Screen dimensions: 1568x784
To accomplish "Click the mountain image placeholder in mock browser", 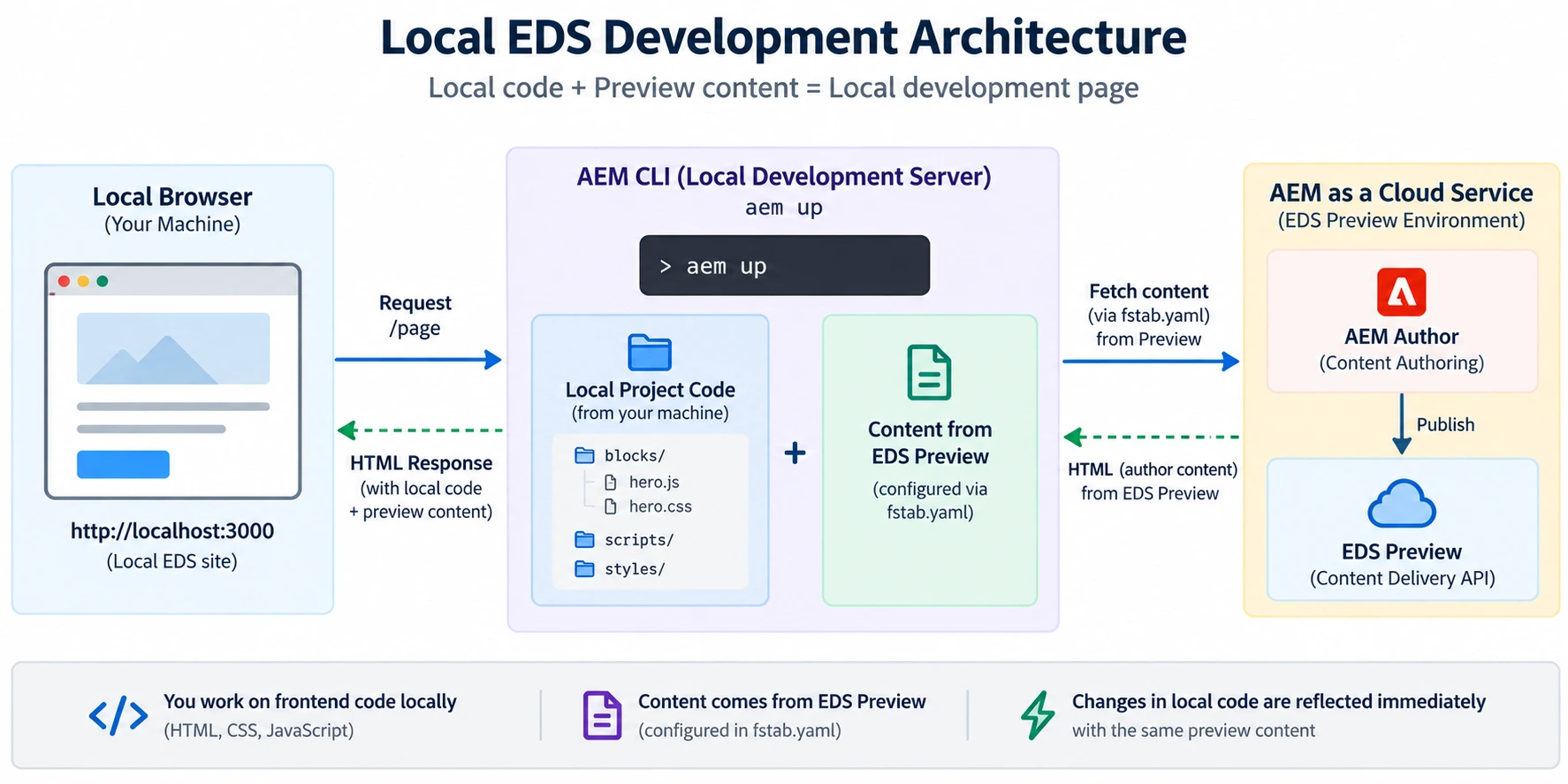I will 173,348.
